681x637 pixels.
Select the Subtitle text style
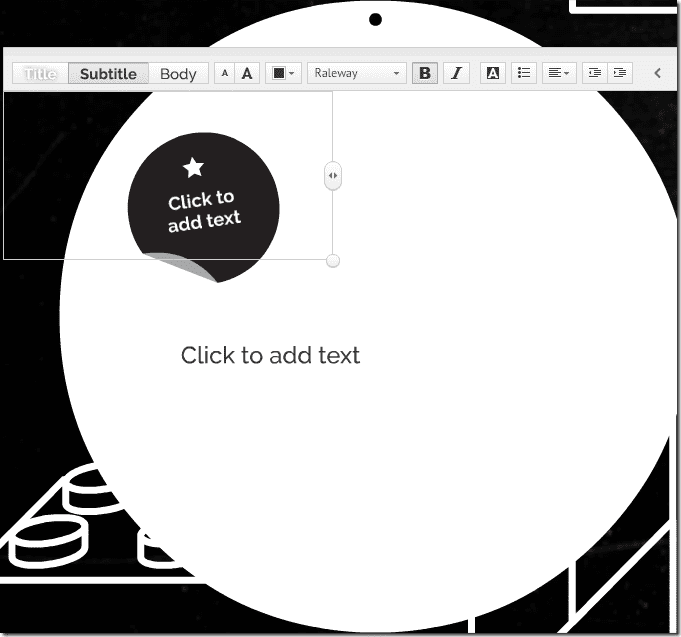point(109,73)
